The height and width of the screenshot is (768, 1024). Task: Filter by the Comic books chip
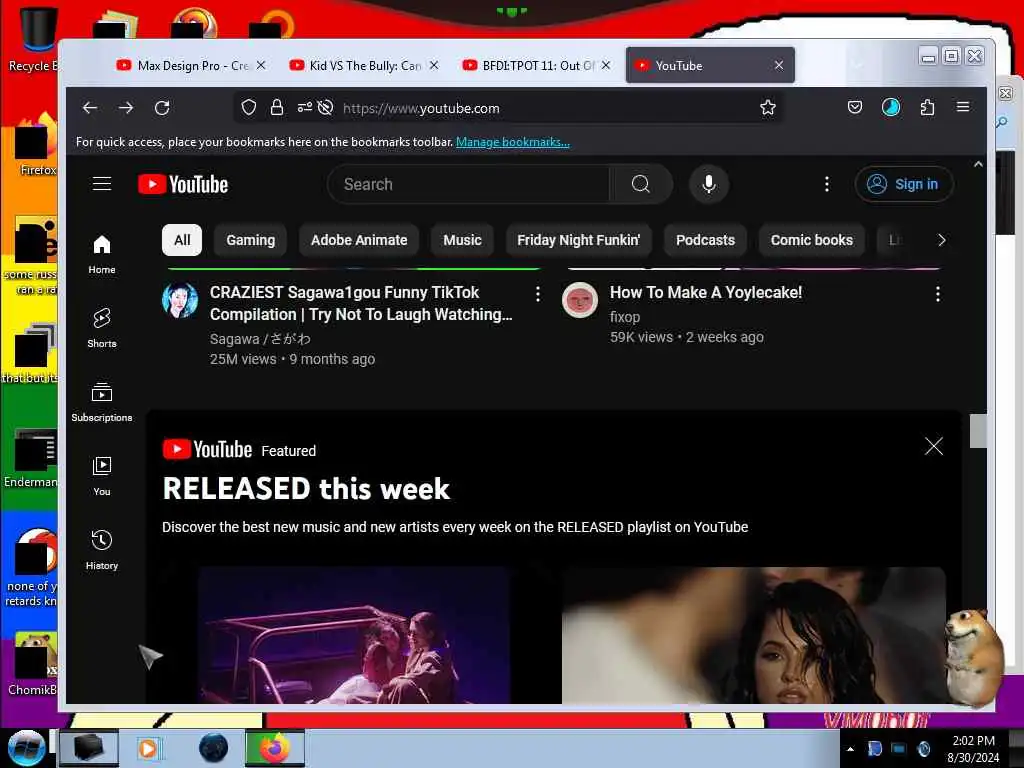coord(812,240)
